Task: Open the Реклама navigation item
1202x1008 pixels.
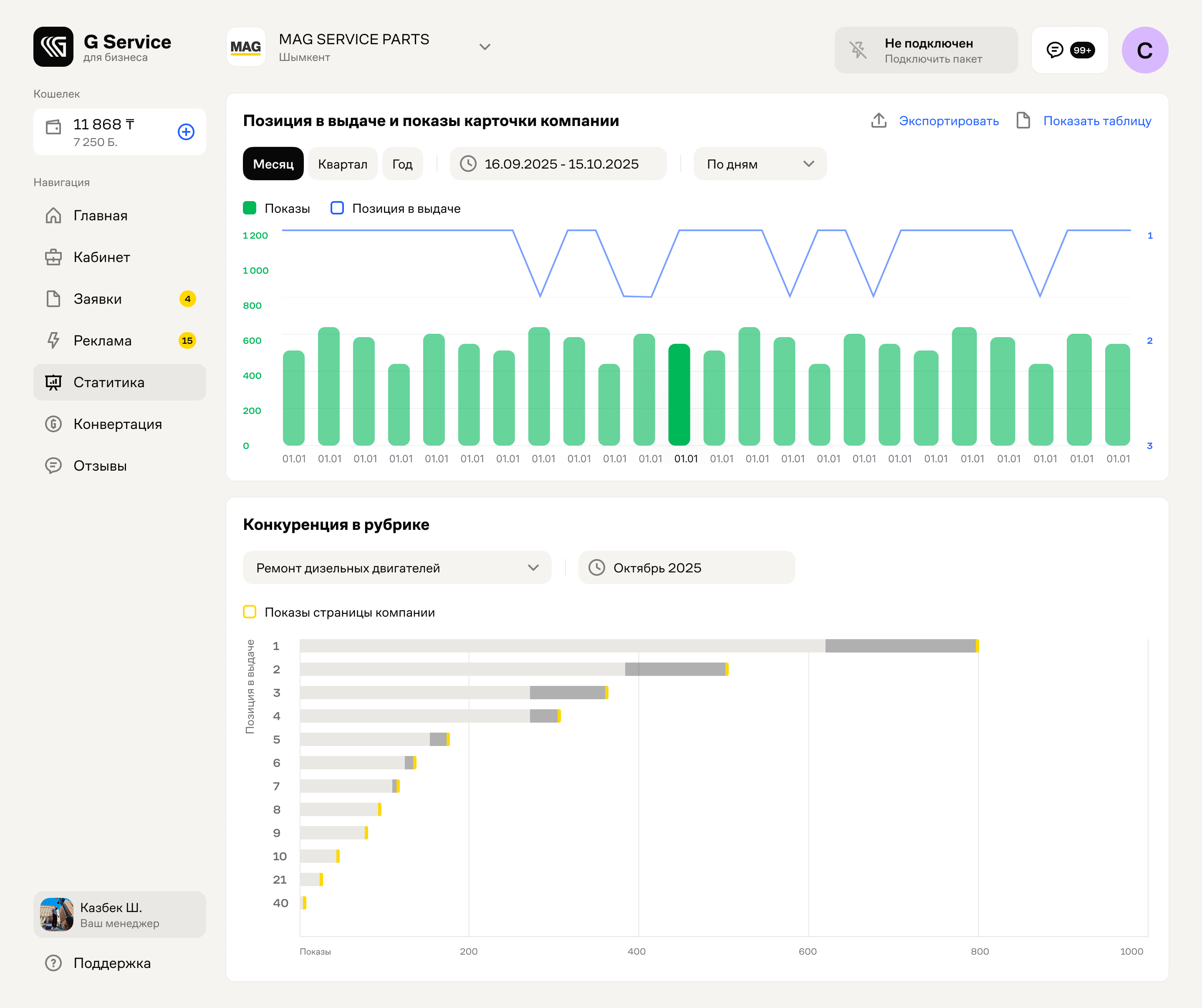Action: (120, 340)
